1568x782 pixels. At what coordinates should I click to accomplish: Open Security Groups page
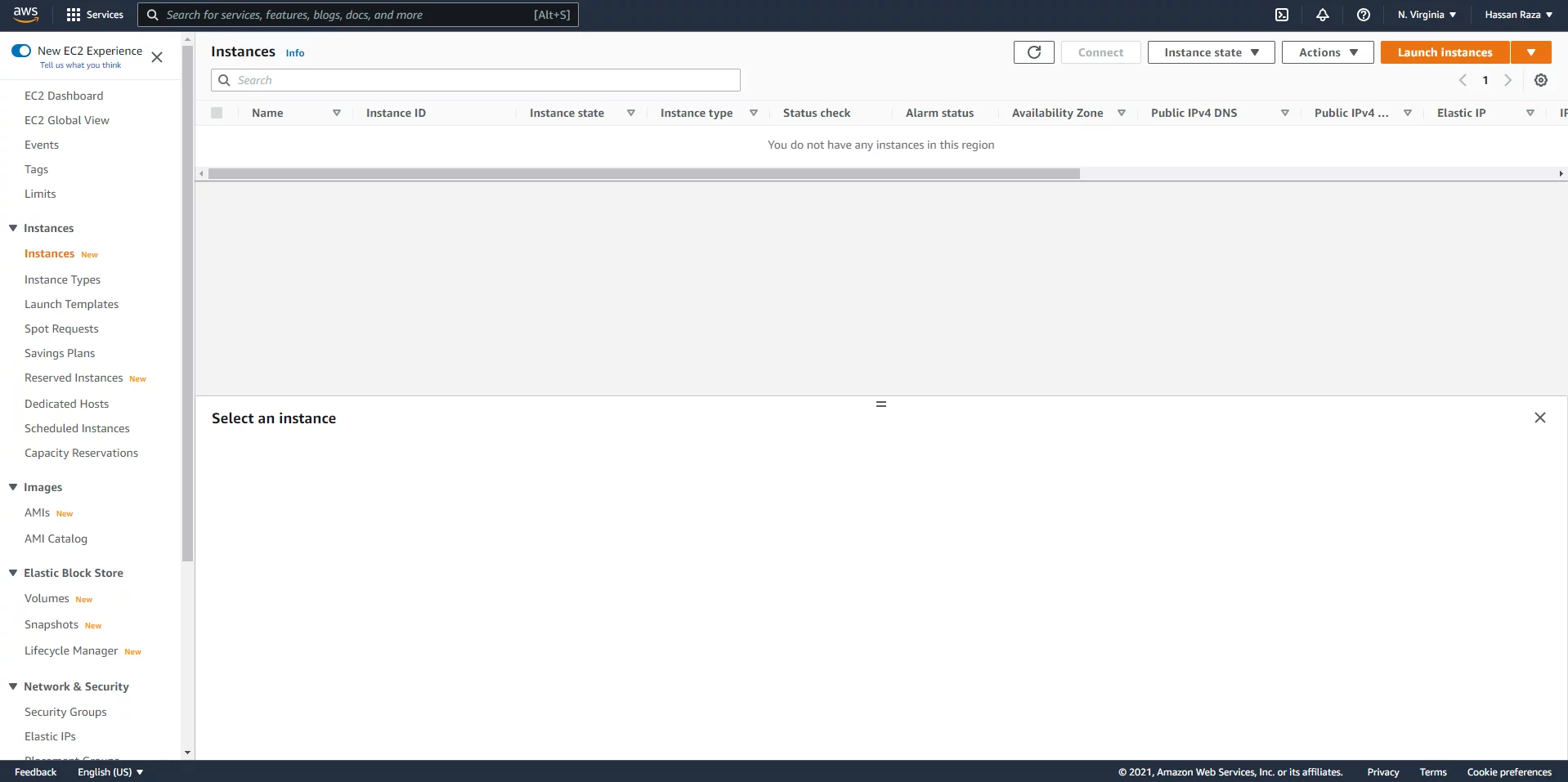[65, 712]
